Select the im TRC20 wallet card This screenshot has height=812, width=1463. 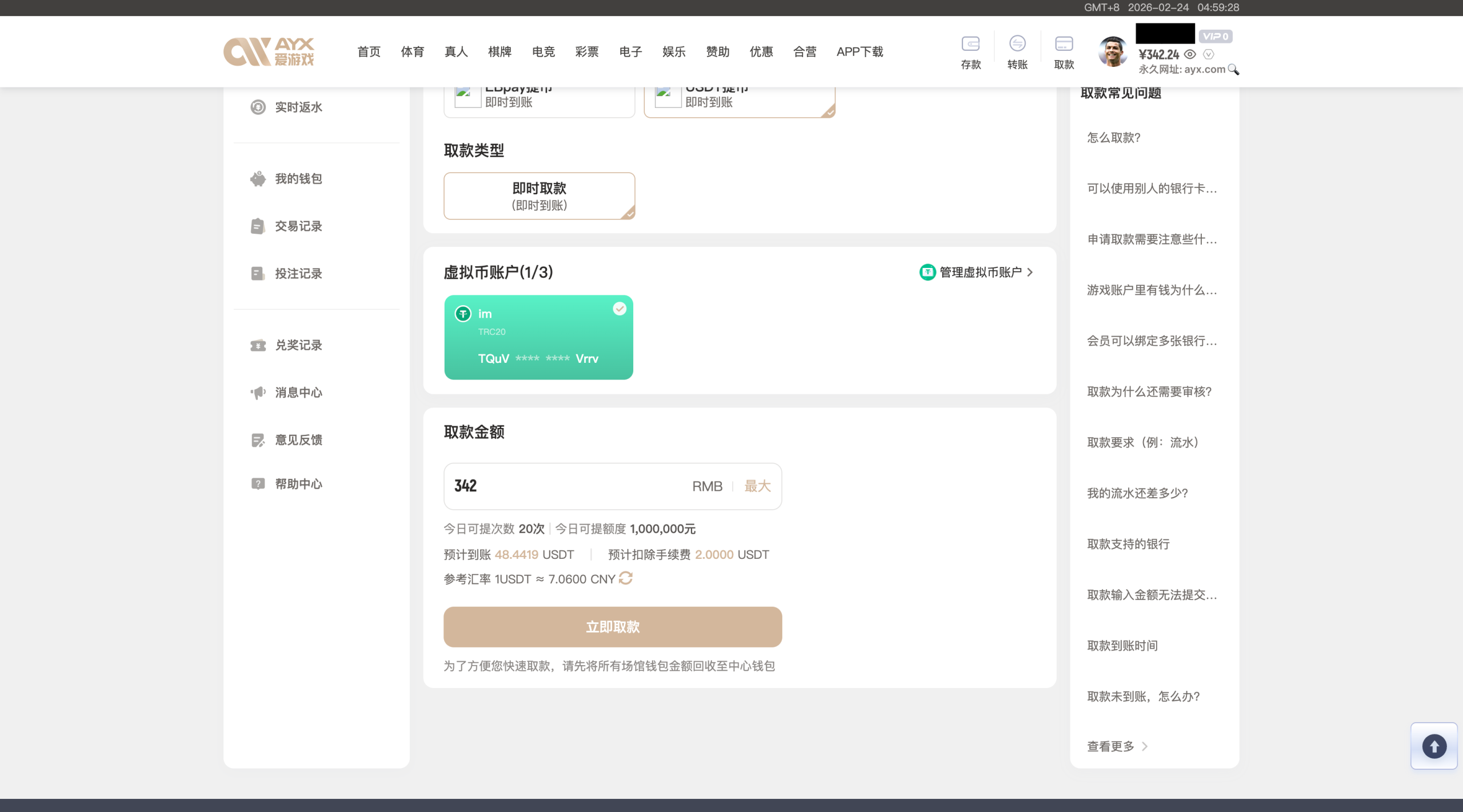[x=538, y=337]
